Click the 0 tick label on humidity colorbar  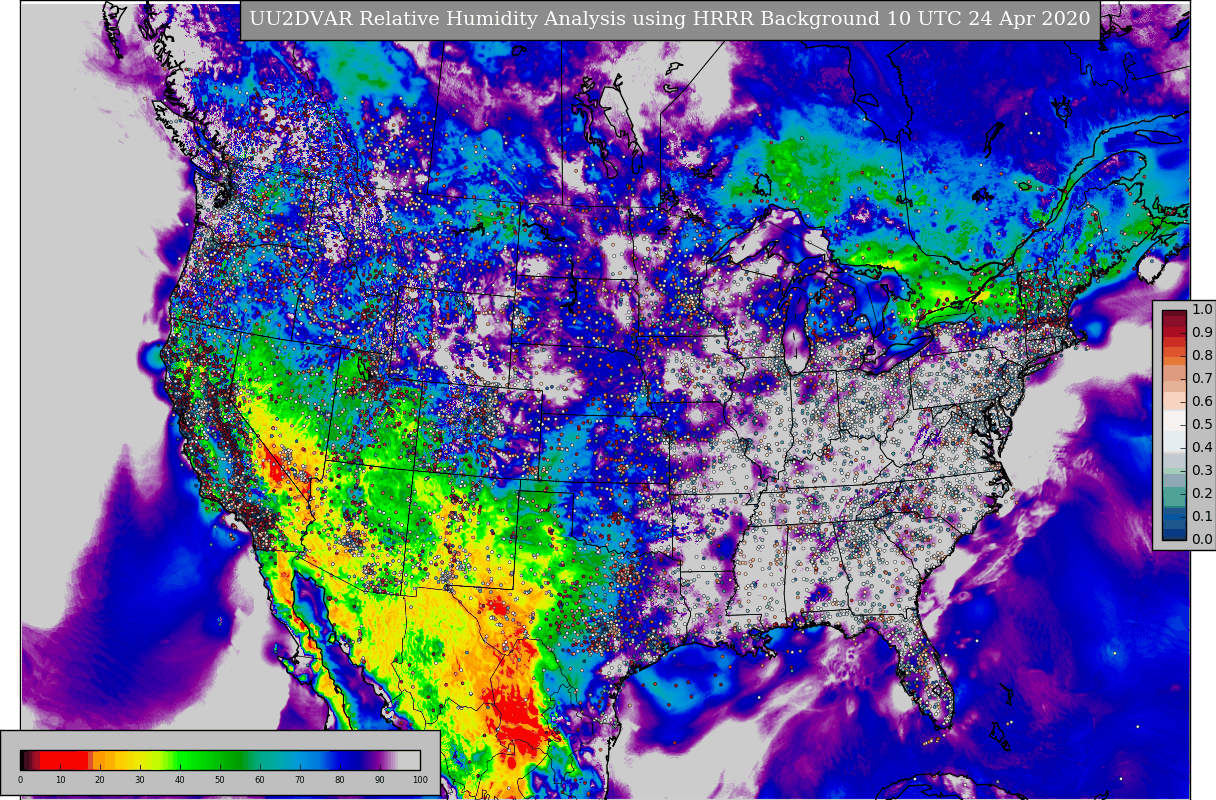tap(20, 780)
